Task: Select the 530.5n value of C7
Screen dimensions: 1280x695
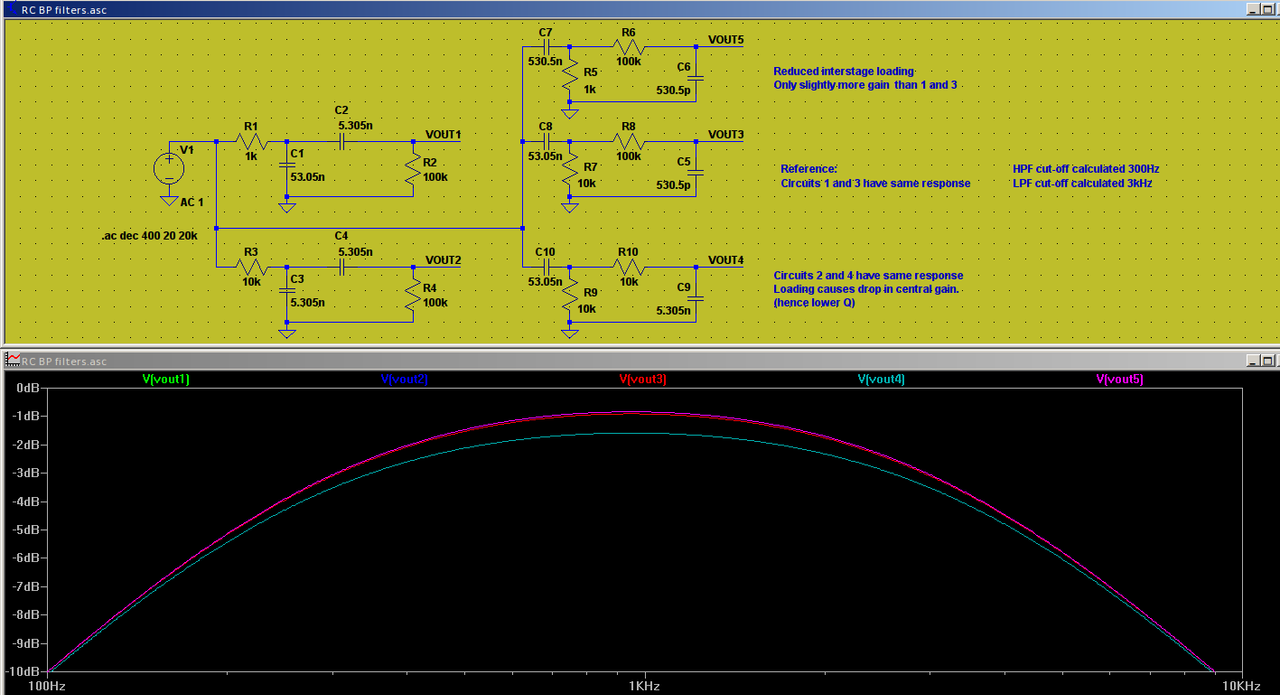Action: (x=545, y=61)
